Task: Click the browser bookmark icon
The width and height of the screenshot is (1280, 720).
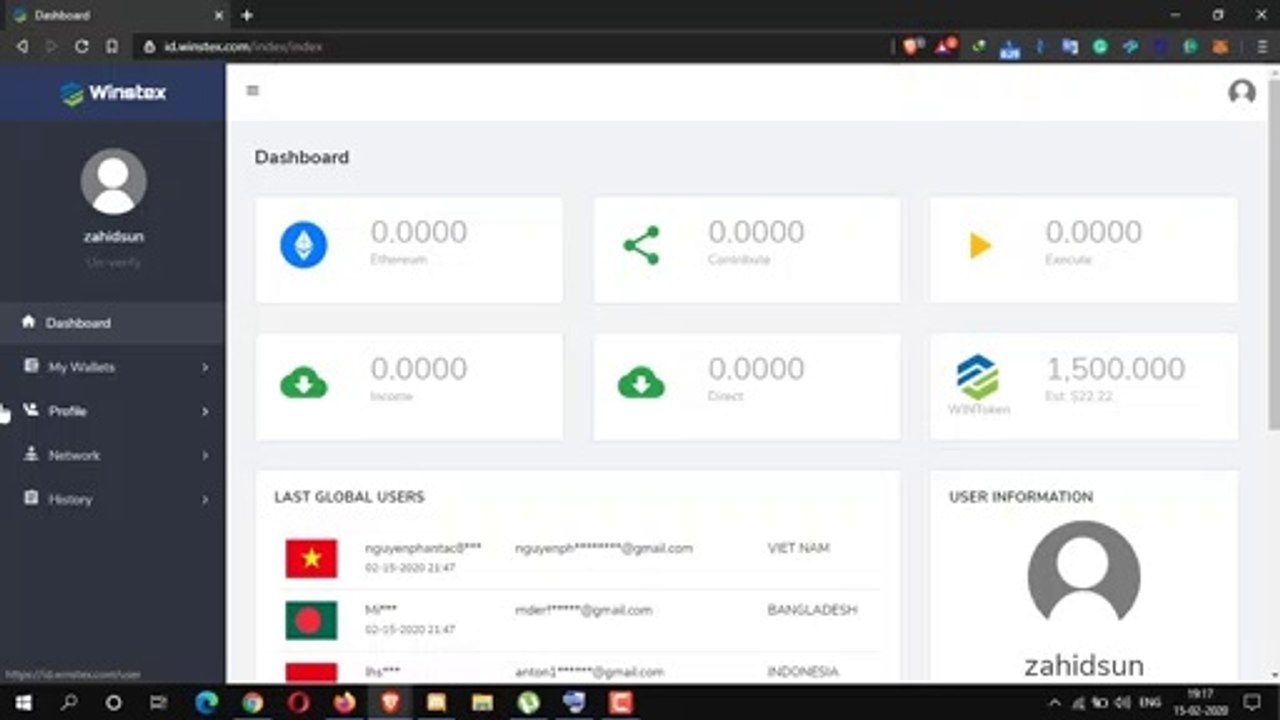Action: pos(111,46)
